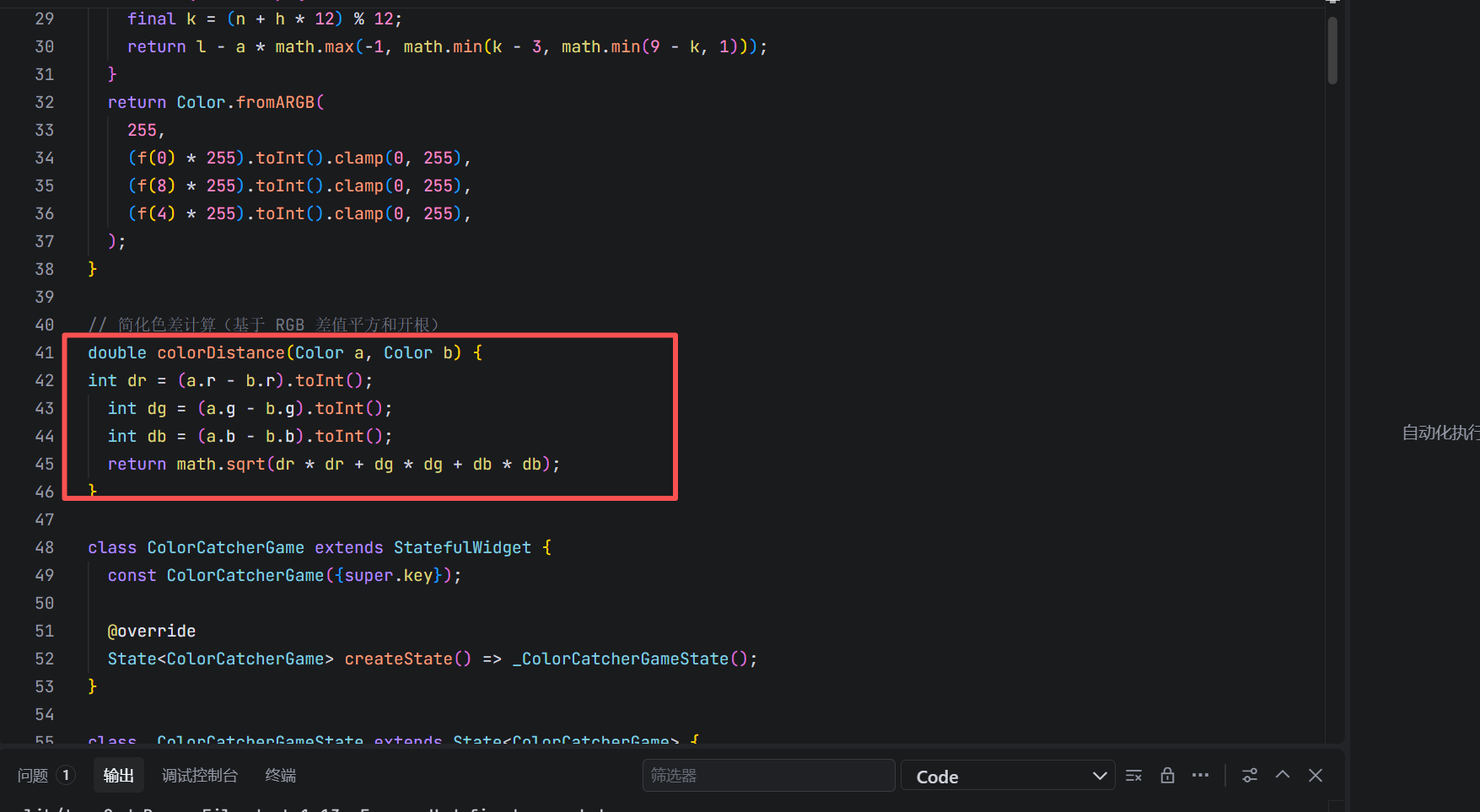Switch to the 调试控制台 tab
Image resolution: width=1480 pixels, height=812 pixels.
200,776
